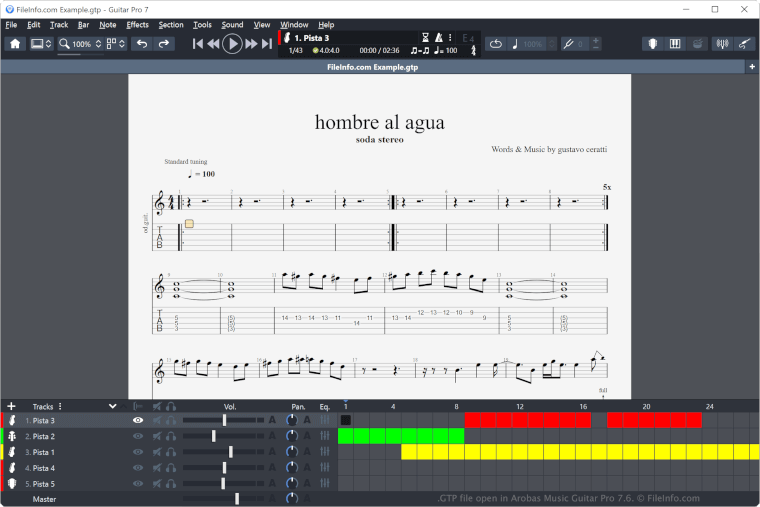Screen dimensions: 760x507
Task: Open the Effects menu
Action: (137, 24)
